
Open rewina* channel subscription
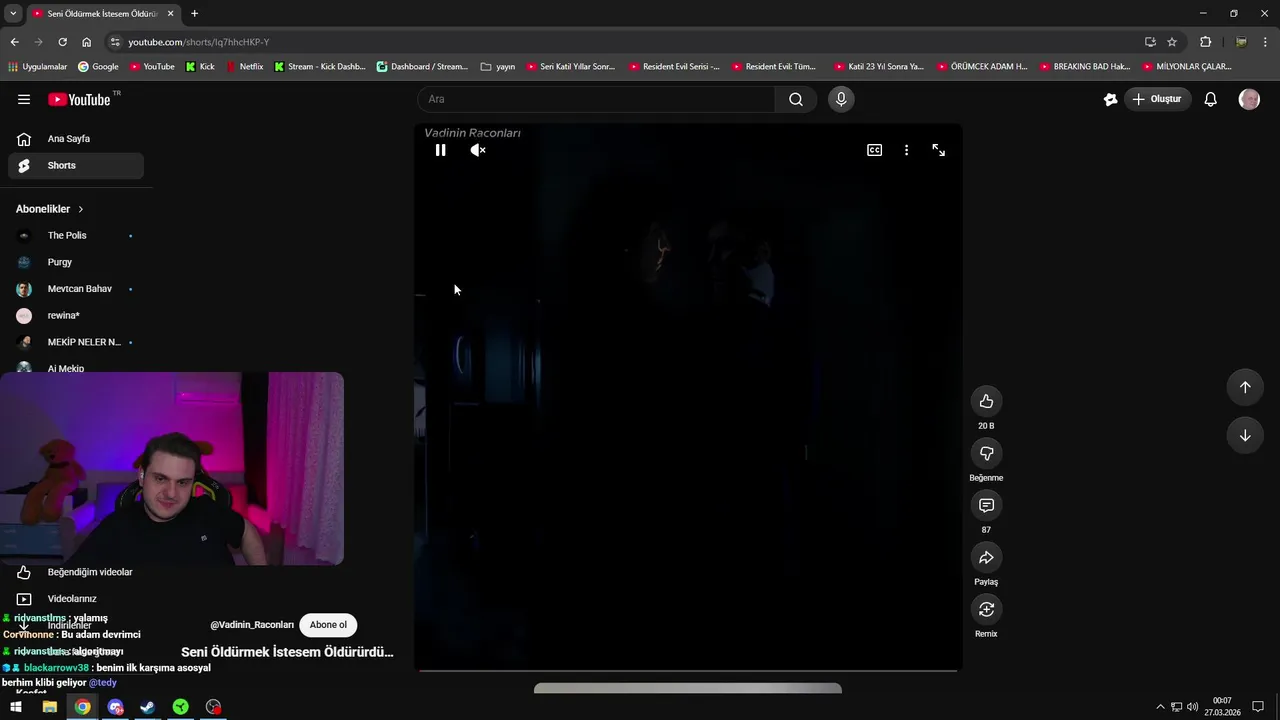click(x=76, y=315)
